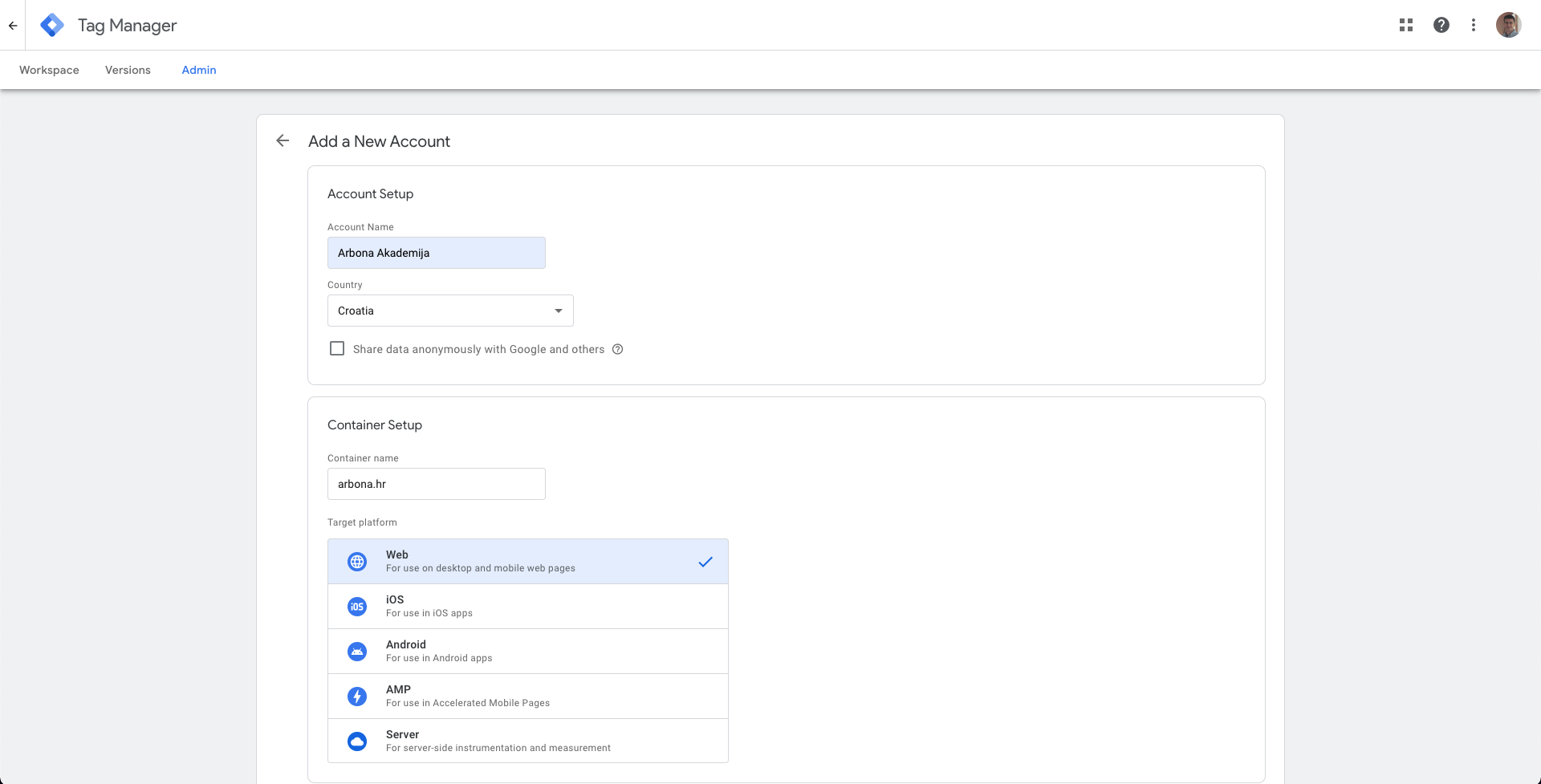This screenshot has width=1541, height=784.
Task: Open the Google apps grid
Action: point(1405,26)
